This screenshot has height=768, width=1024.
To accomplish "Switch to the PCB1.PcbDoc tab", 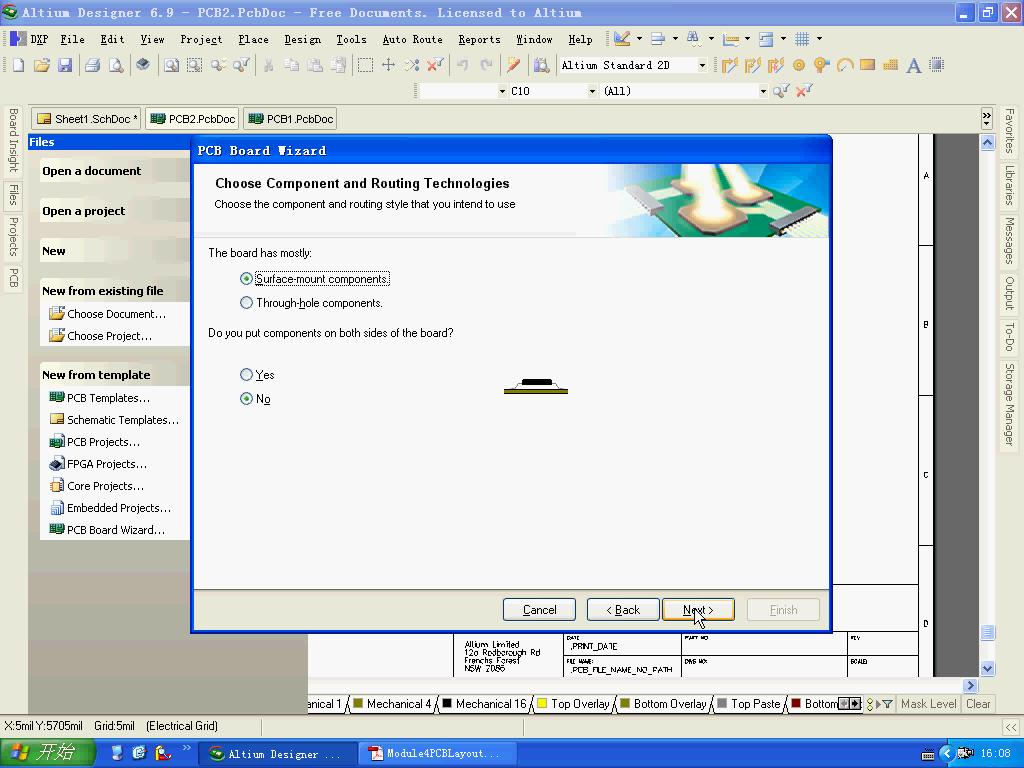I will (x=290, y=119).
